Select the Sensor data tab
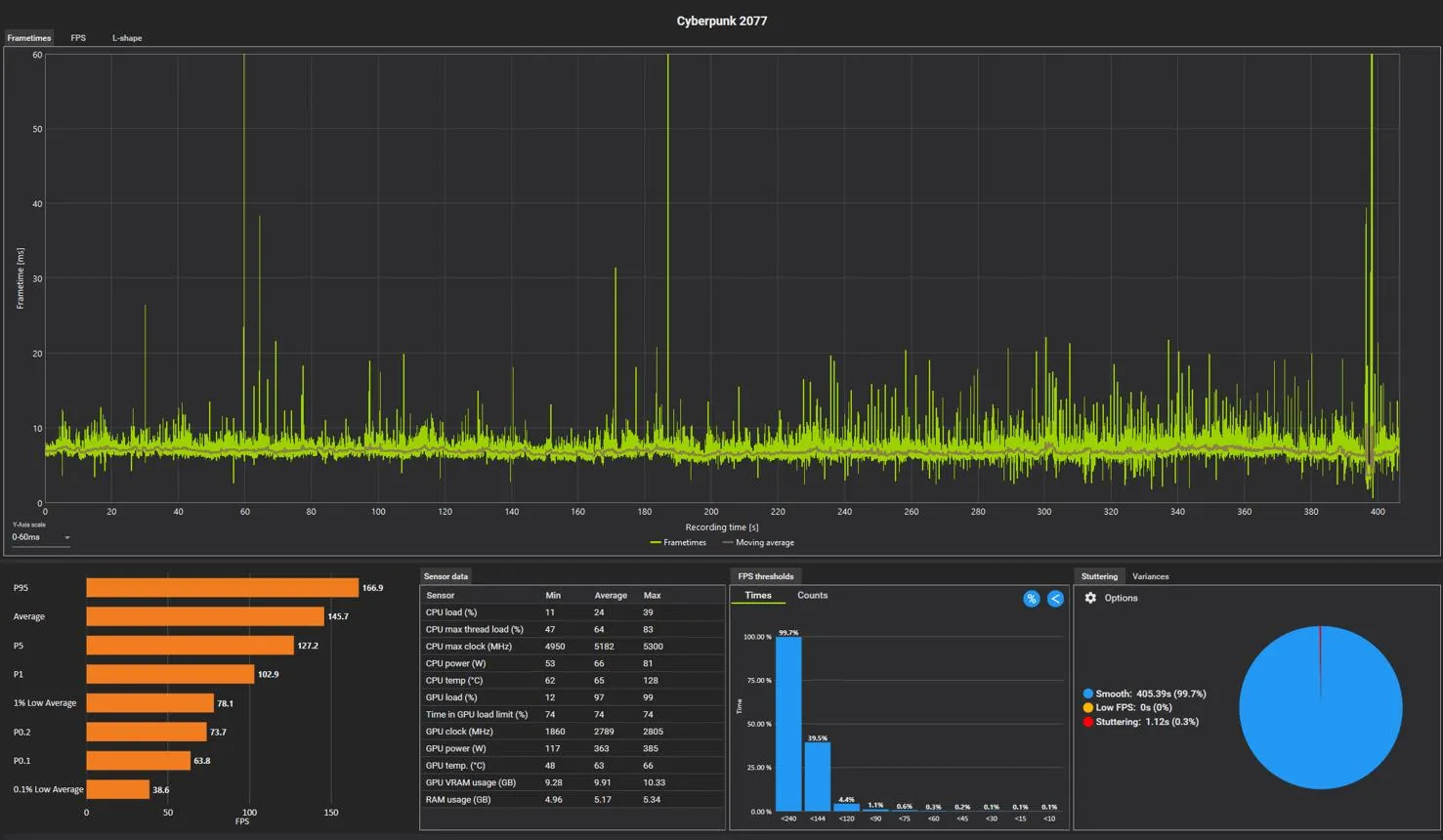 pyautogui.click(x=446, y=576)
